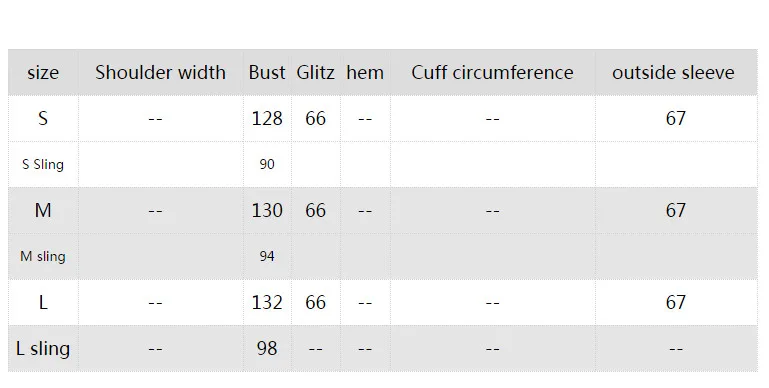Select bust value 132 in L row
769x388 pixels.
pyautogui.click(x=267, y=302)
